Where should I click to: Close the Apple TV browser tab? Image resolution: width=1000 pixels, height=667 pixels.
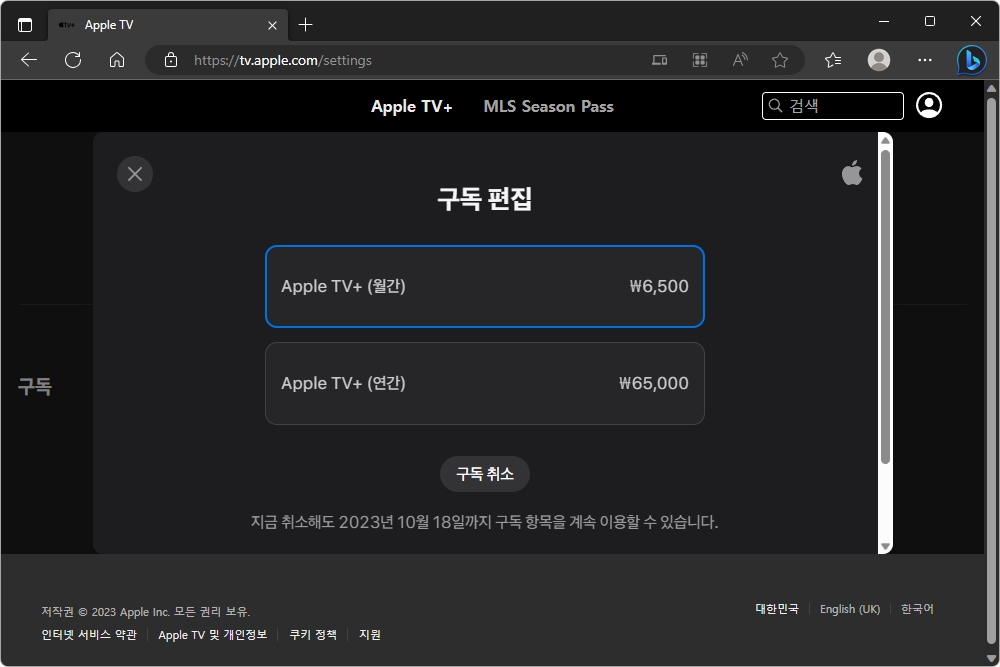[x=272, y=26]
